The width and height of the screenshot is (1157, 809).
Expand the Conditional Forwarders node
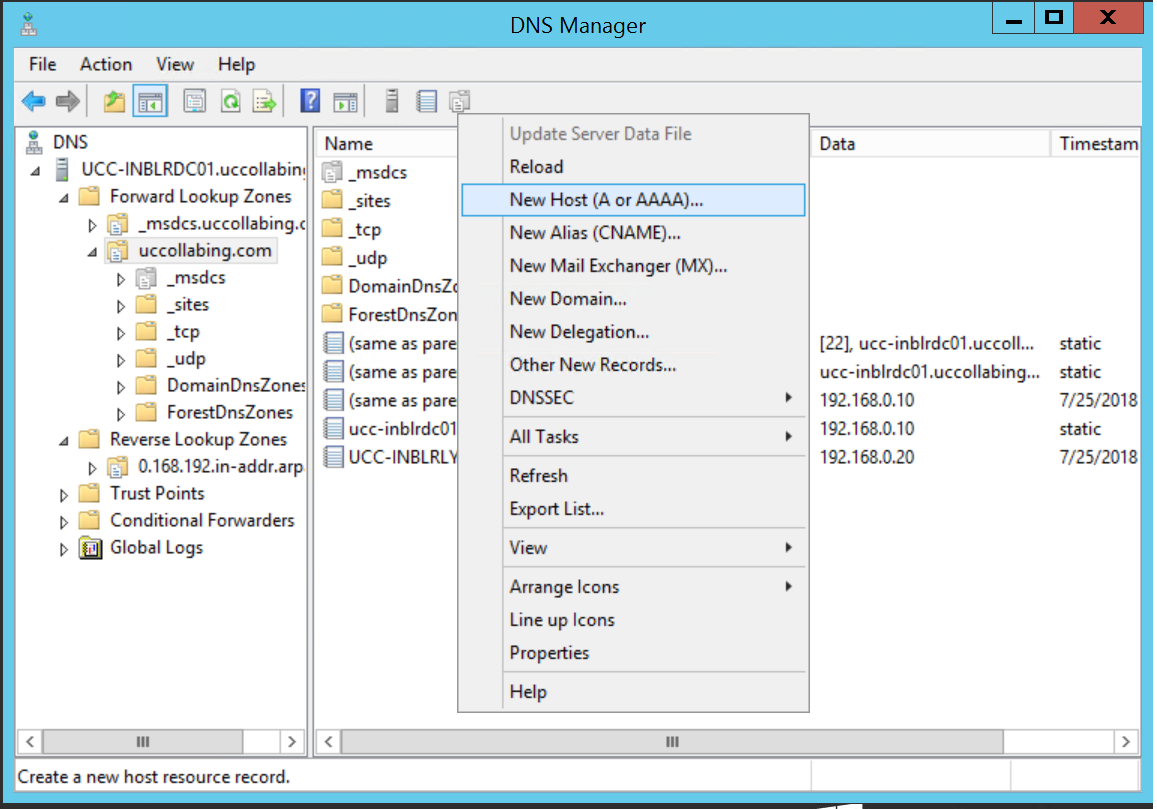click(64, 522)
